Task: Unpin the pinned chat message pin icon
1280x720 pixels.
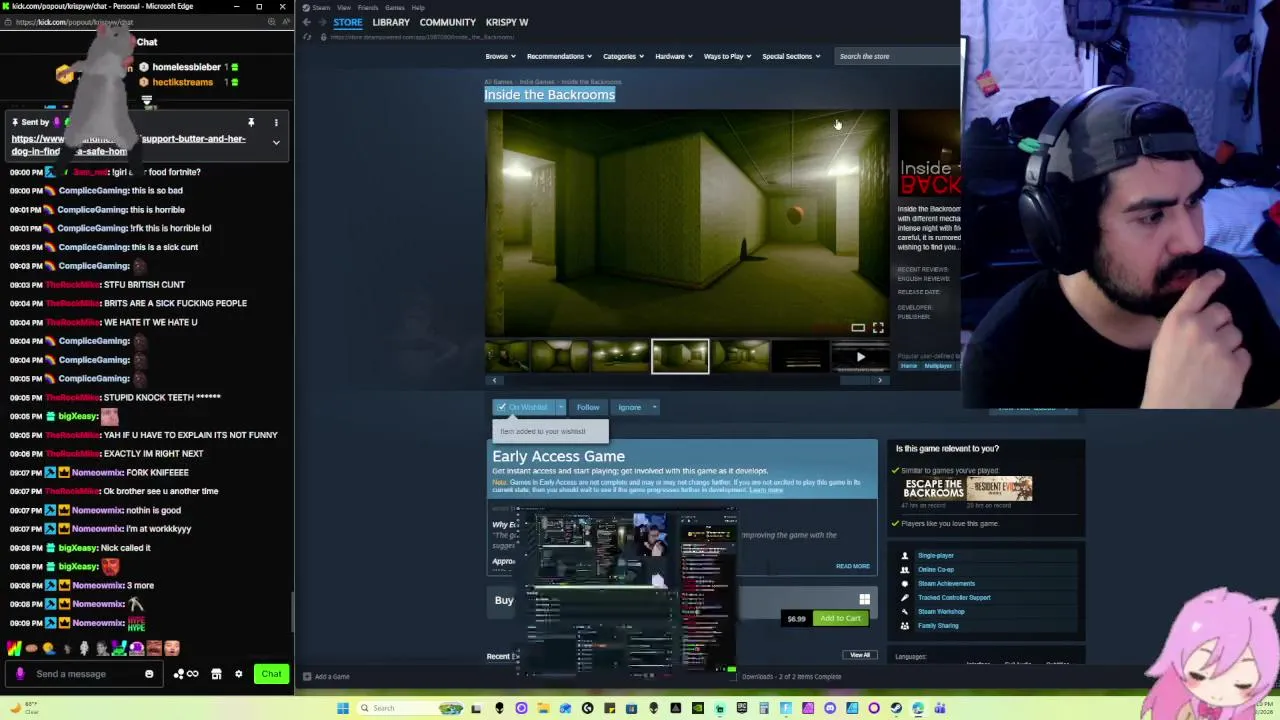Action: pyautogui.click(x=251, y=123)
